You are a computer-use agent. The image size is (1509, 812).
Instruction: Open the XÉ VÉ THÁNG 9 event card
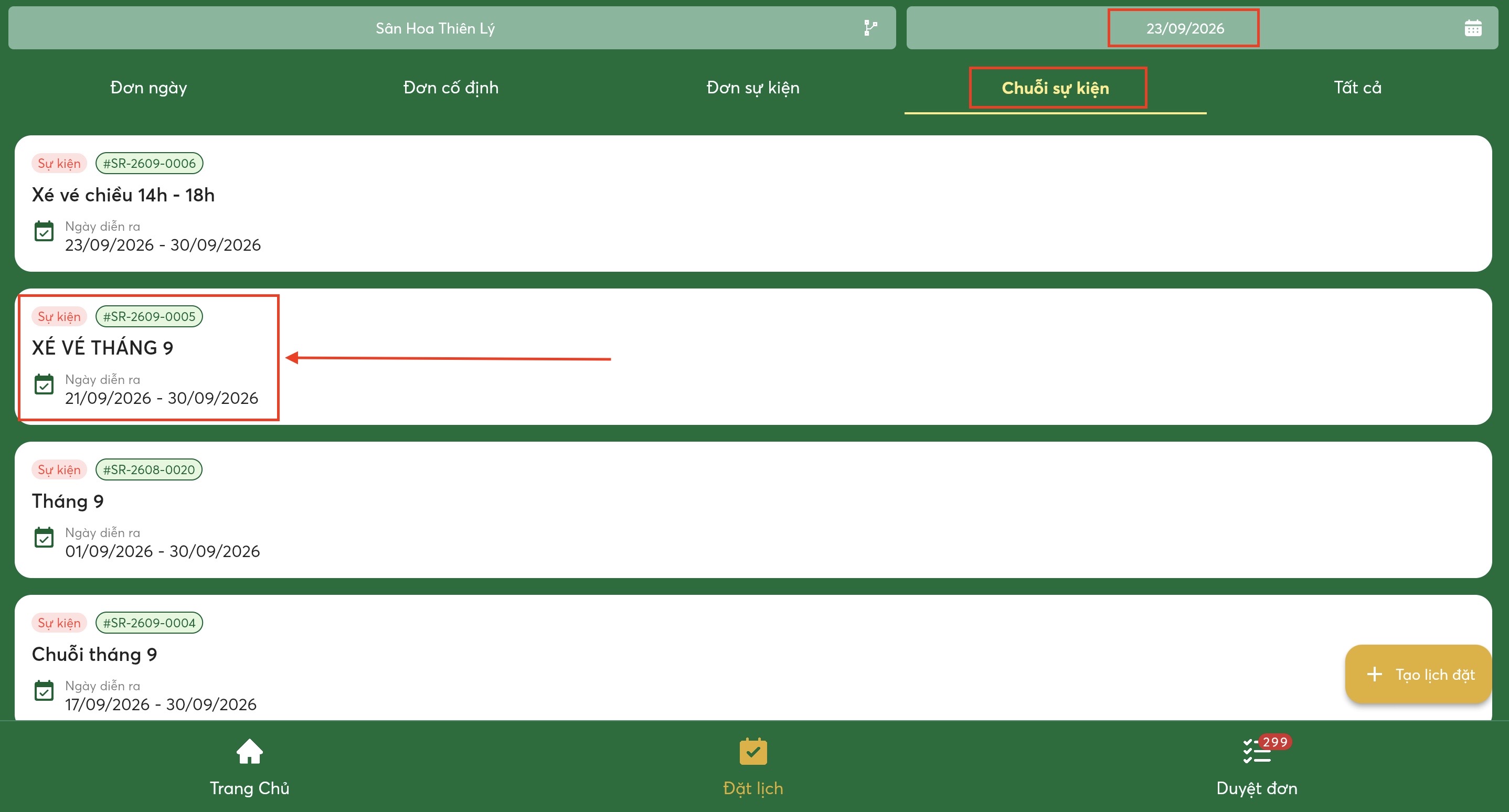pyautogui.click(x=753, y=357)
